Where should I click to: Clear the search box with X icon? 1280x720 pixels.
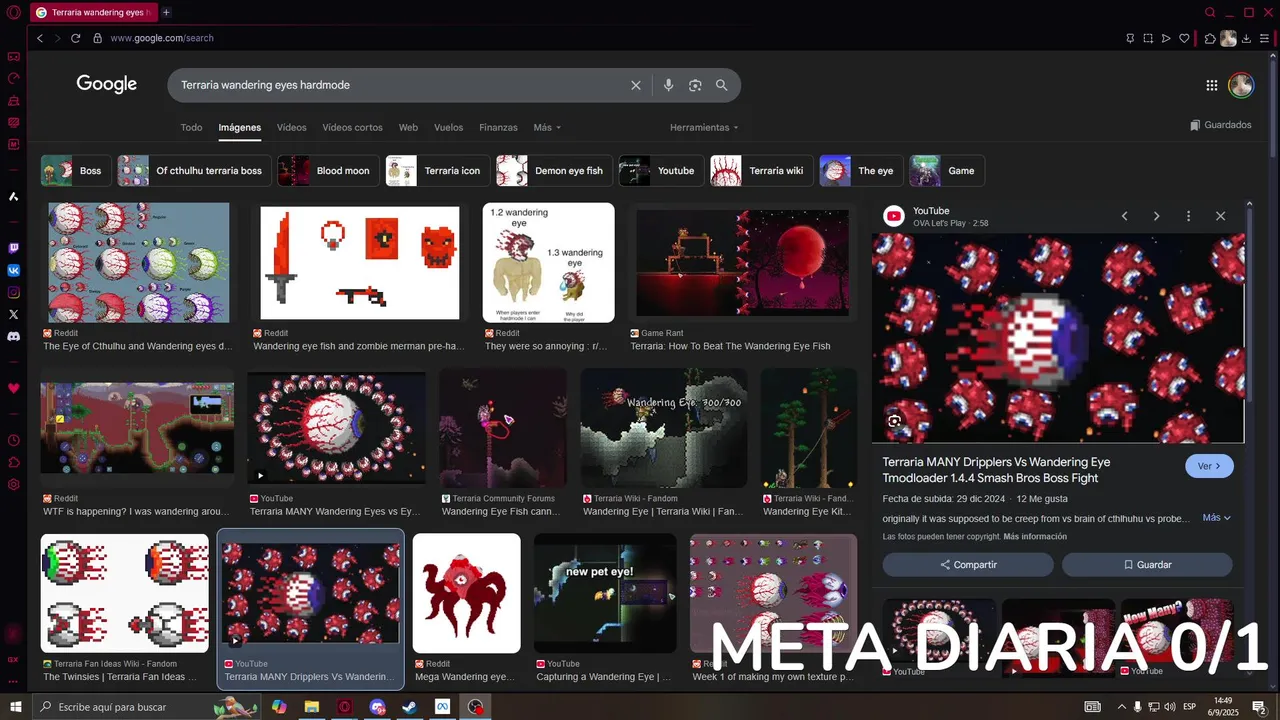(635, 85)
